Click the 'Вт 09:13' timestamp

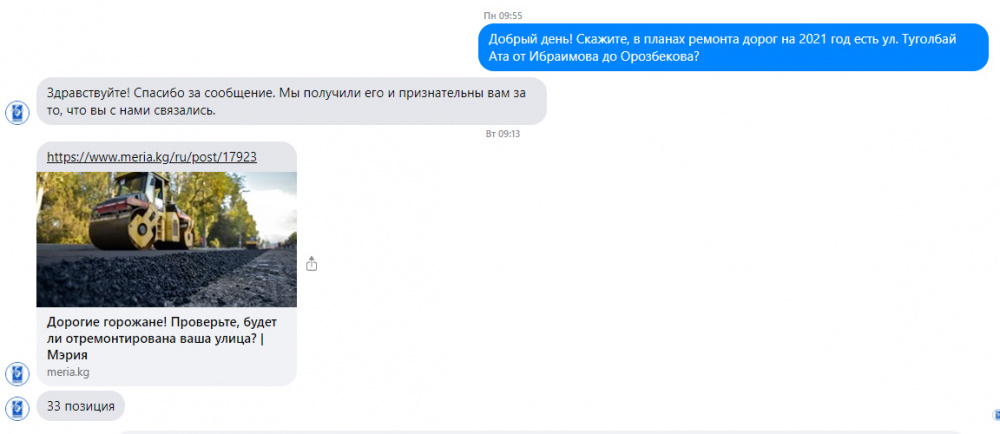(503, 134)
